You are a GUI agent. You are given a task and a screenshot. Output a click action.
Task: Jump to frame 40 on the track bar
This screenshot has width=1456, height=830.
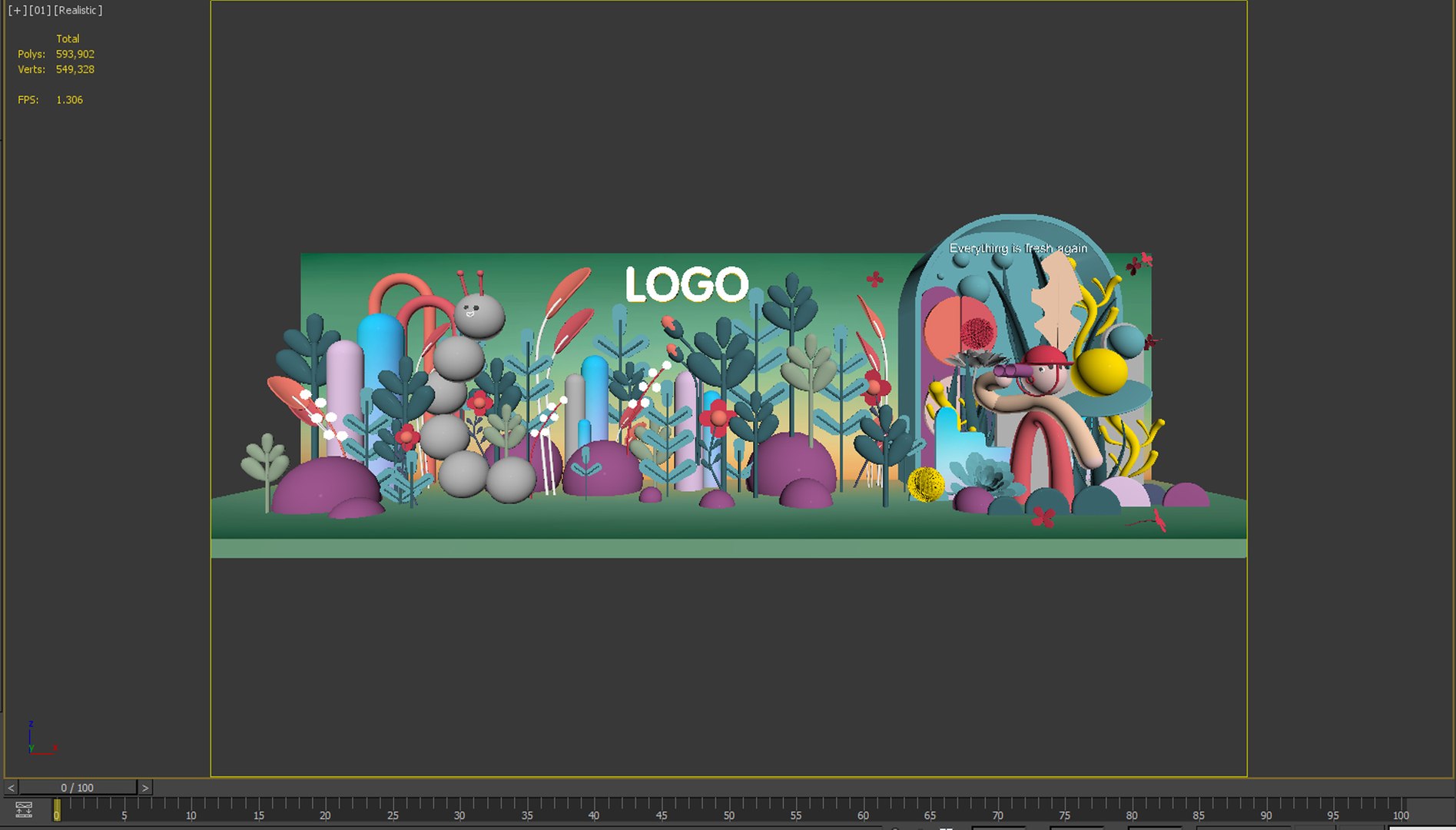[x=594, y=815]
